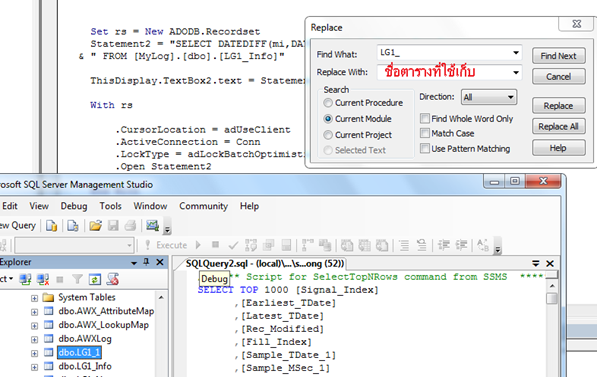Click the Disconnect icon in Object Explorer
Screen dimensions: 597x377
pos(43,280)
